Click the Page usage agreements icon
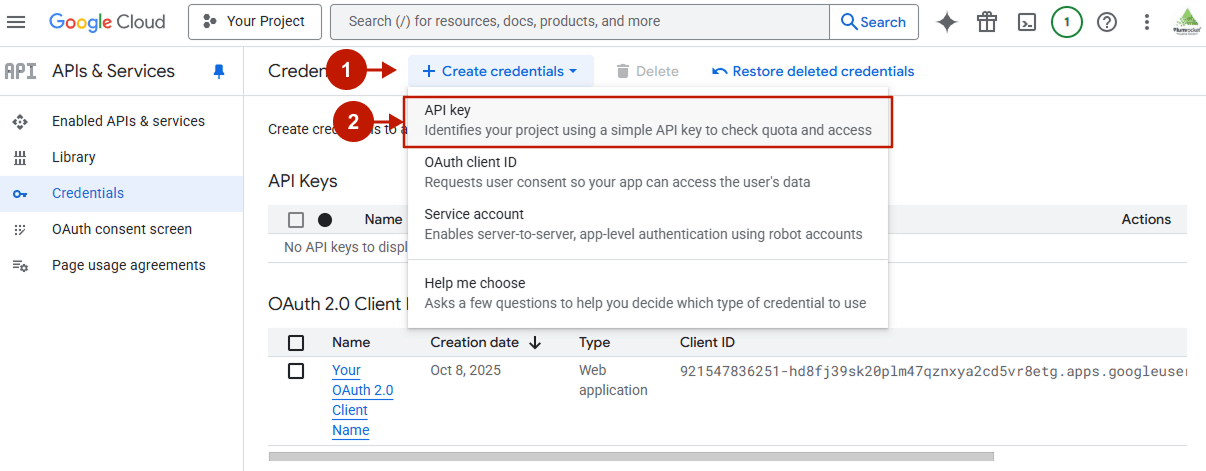The image size is (1206, 471). coord(20,265)
